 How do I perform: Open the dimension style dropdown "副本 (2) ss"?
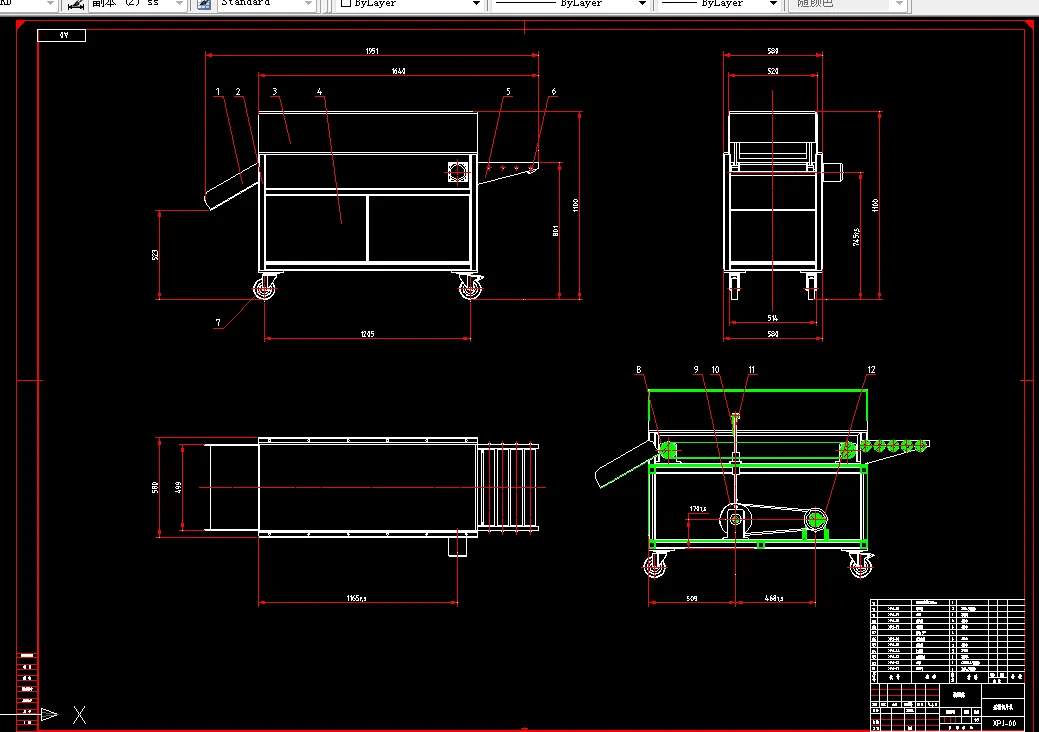tap(138, 4)
